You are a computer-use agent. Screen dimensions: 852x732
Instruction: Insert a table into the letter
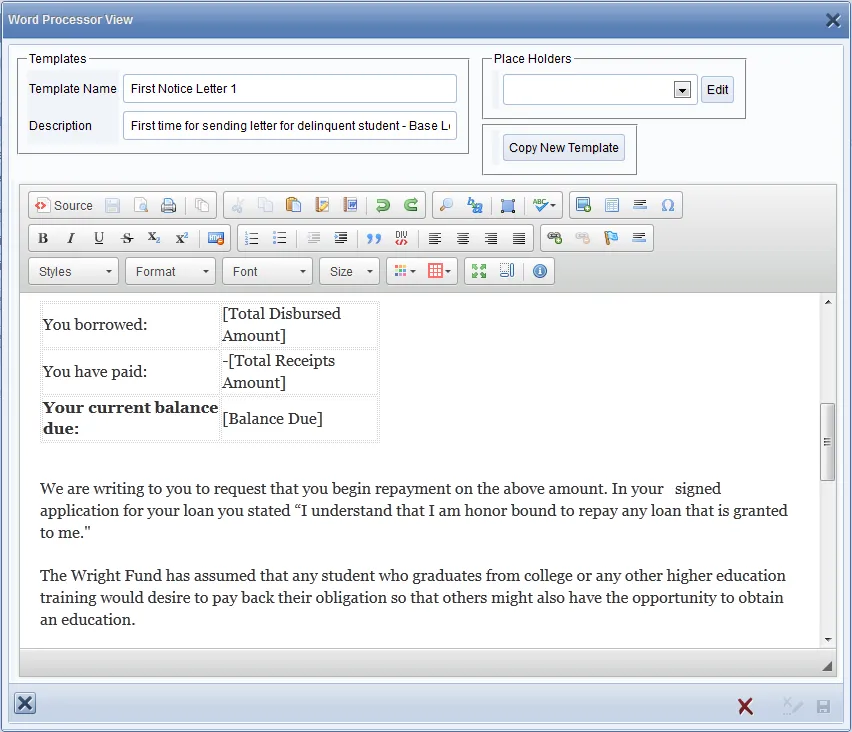(611, 205)
